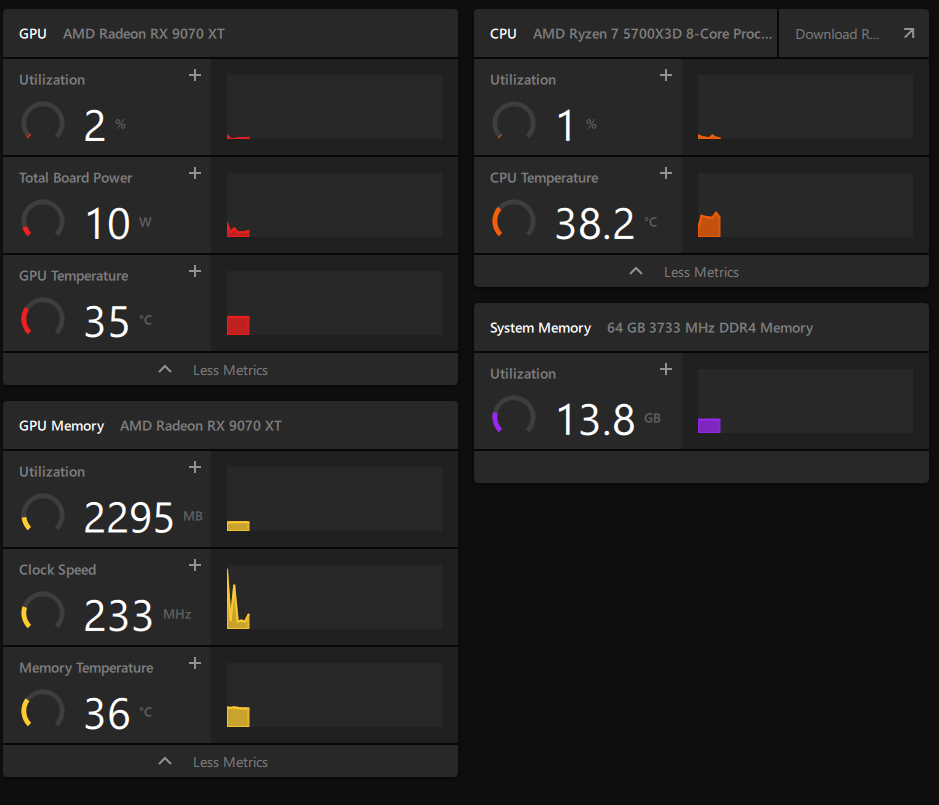
Task: Click the Total Board Power label
Action: [75, 178]
